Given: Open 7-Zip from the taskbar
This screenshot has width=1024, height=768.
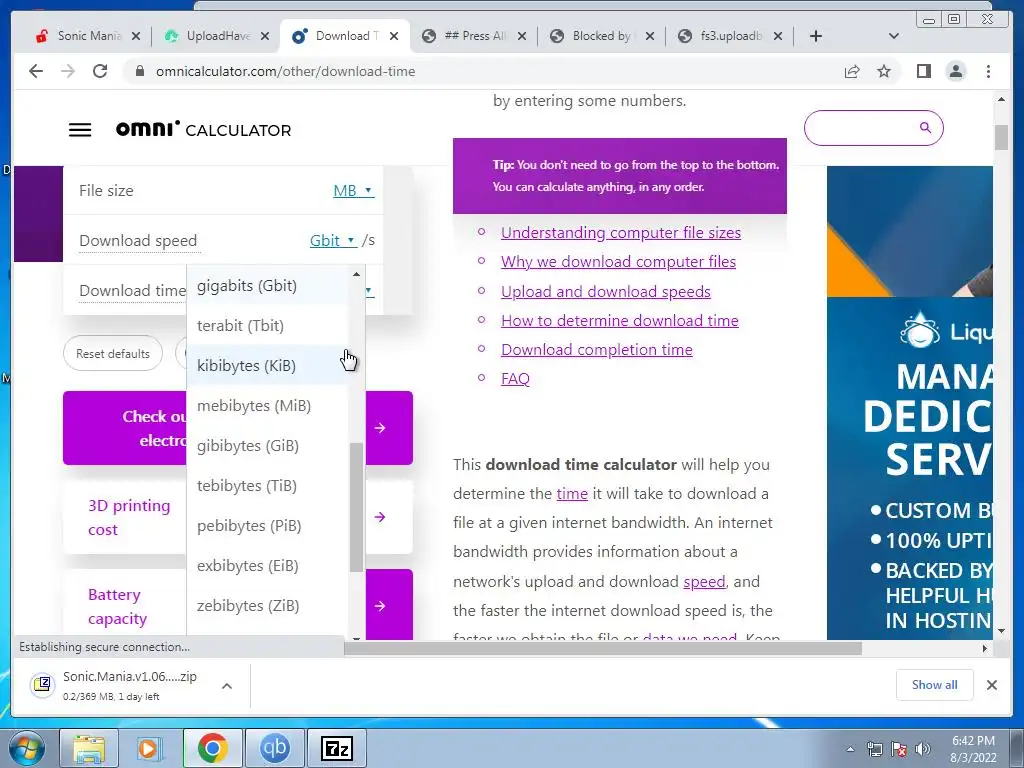Looking at the screenshot, I should pyautogui.click(x=337, y=748).
